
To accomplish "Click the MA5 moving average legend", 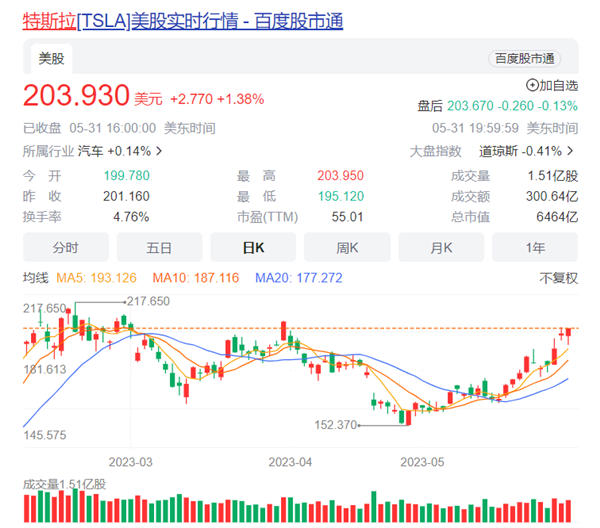I will click(x=96, y=278).
